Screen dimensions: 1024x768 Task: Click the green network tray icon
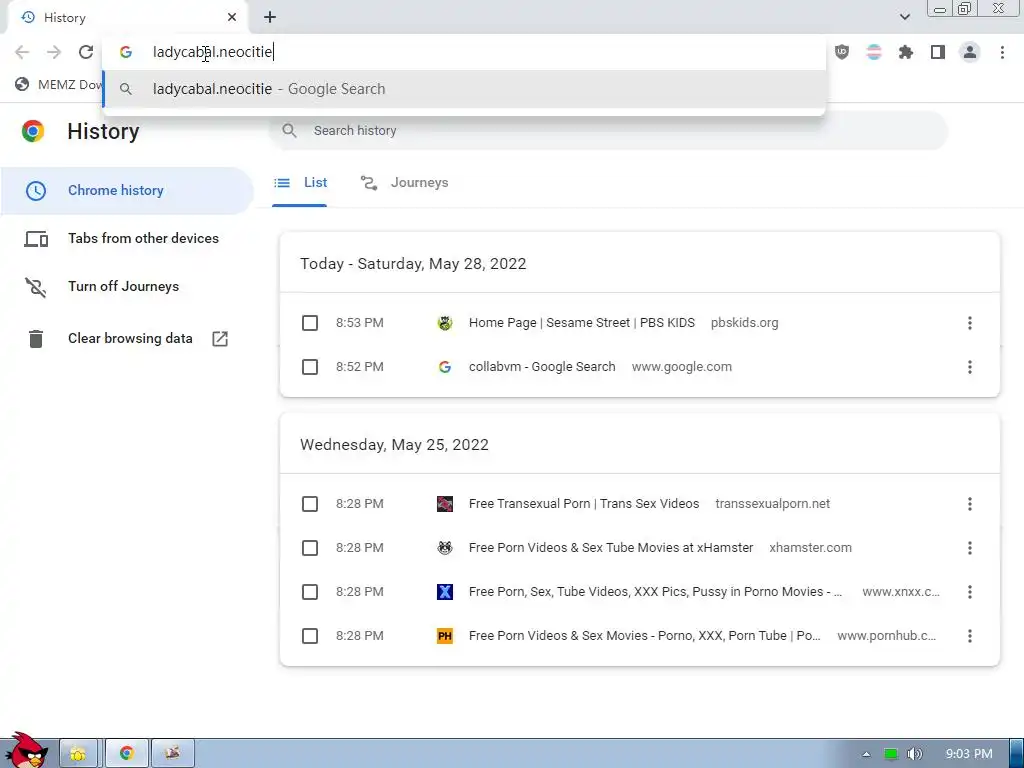pyautogui.click(x=890, y=754)
